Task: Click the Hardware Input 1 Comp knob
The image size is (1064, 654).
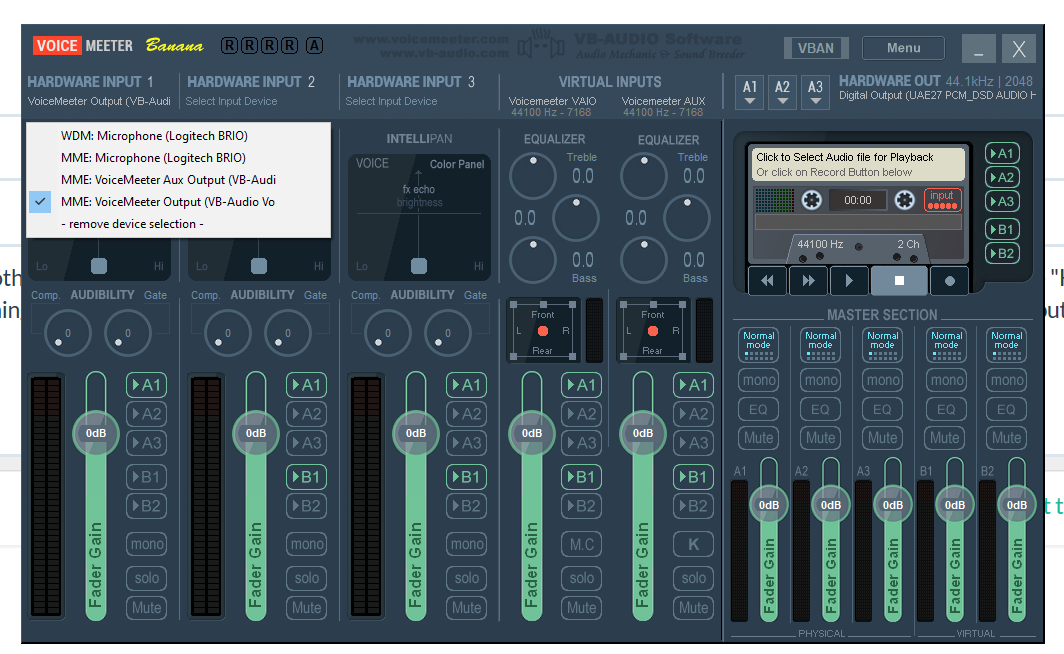Action: tap(68, 333)
